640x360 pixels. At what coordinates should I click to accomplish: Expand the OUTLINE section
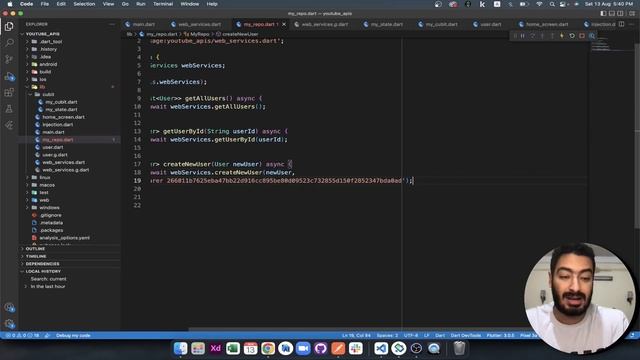click(35, 249)
